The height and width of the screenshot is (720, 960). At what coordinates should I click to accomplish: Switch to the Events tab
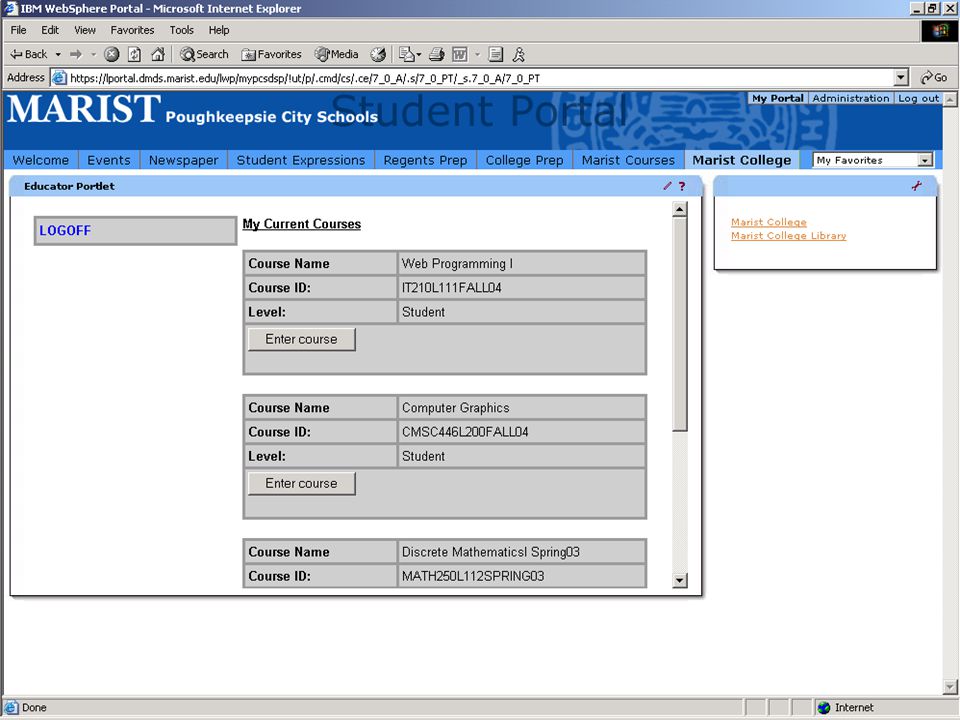108,160
